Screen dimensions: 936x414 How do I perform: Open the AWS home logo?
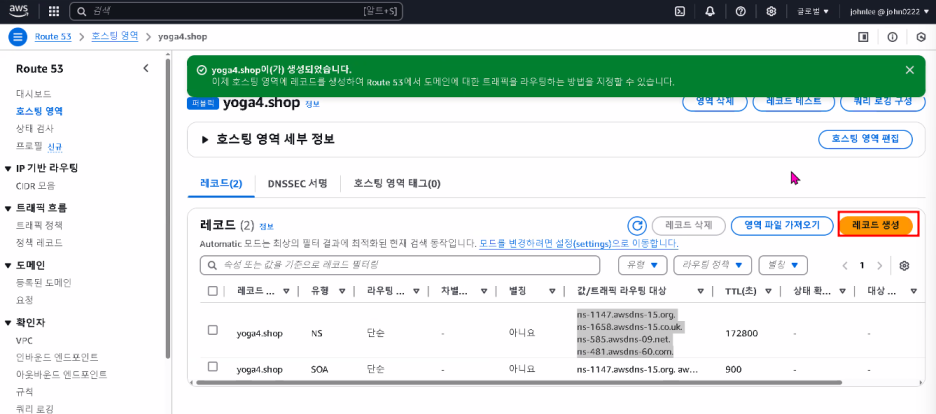click(19, 11)
